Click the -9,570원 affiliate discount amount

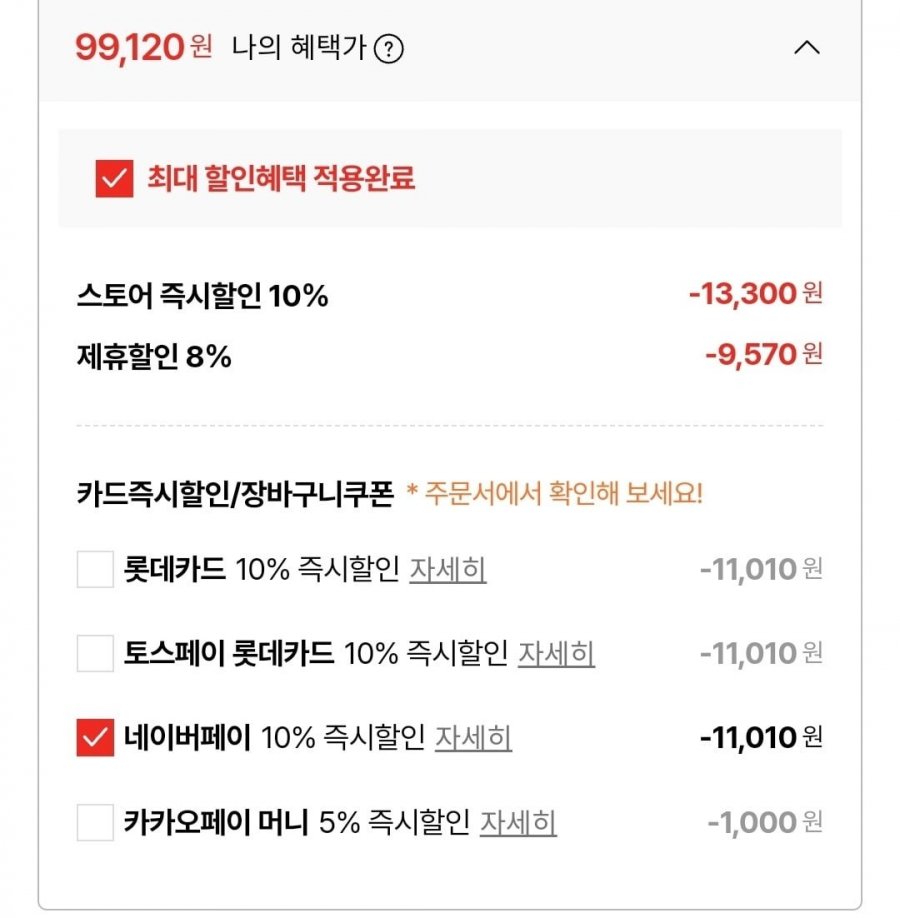coord(762,354)
